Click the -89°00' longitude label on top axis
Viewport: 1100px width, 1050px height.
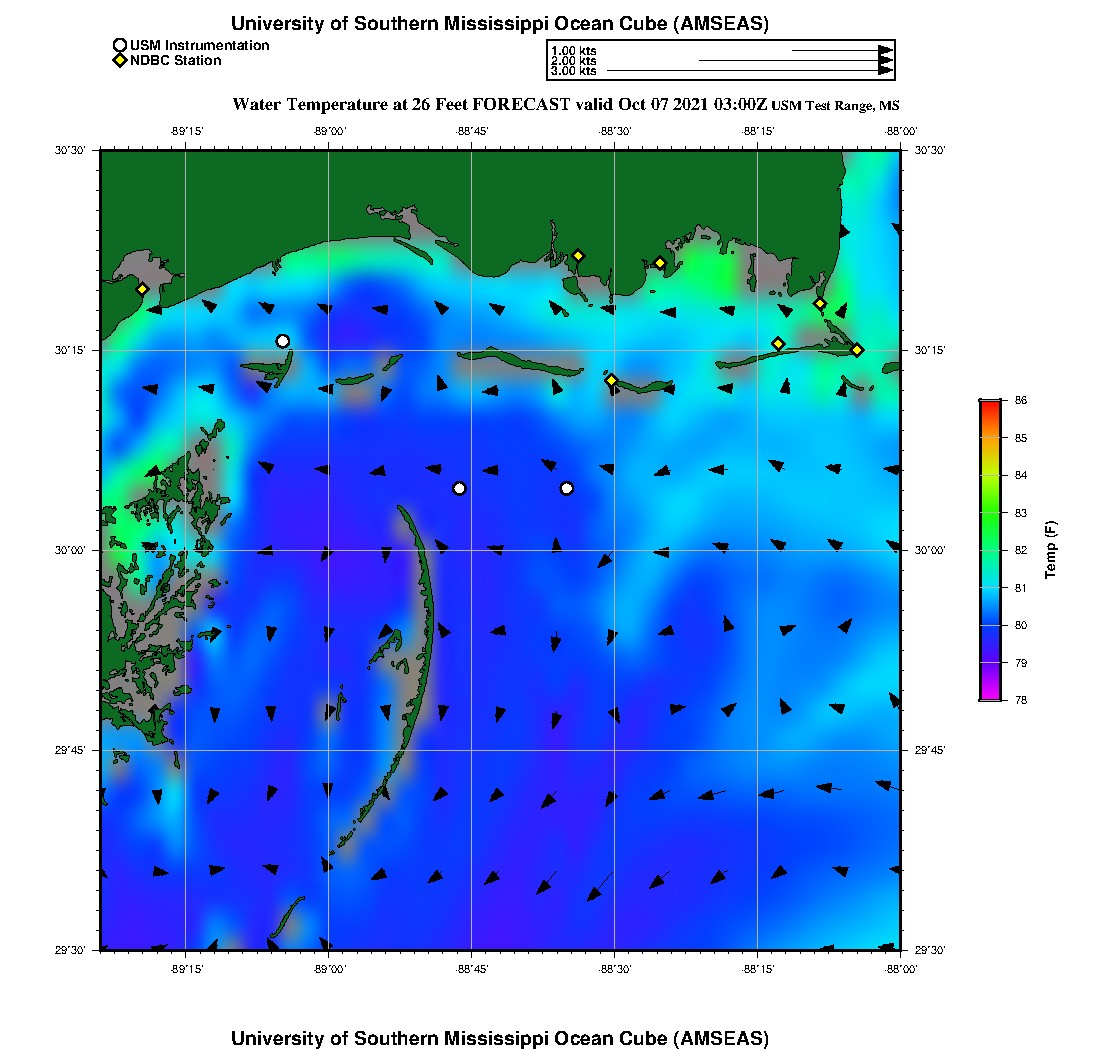(328, 131)
